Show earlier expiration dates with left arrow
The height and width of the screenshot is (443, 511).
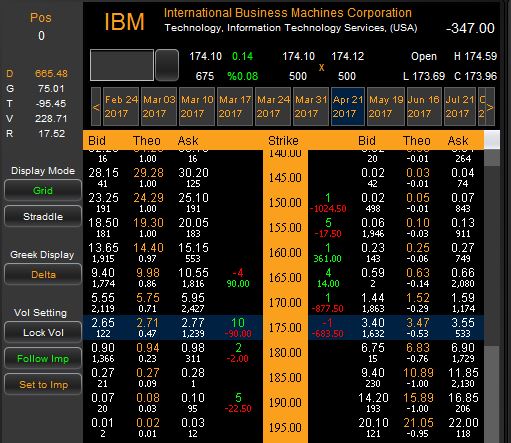pos(96,107)
